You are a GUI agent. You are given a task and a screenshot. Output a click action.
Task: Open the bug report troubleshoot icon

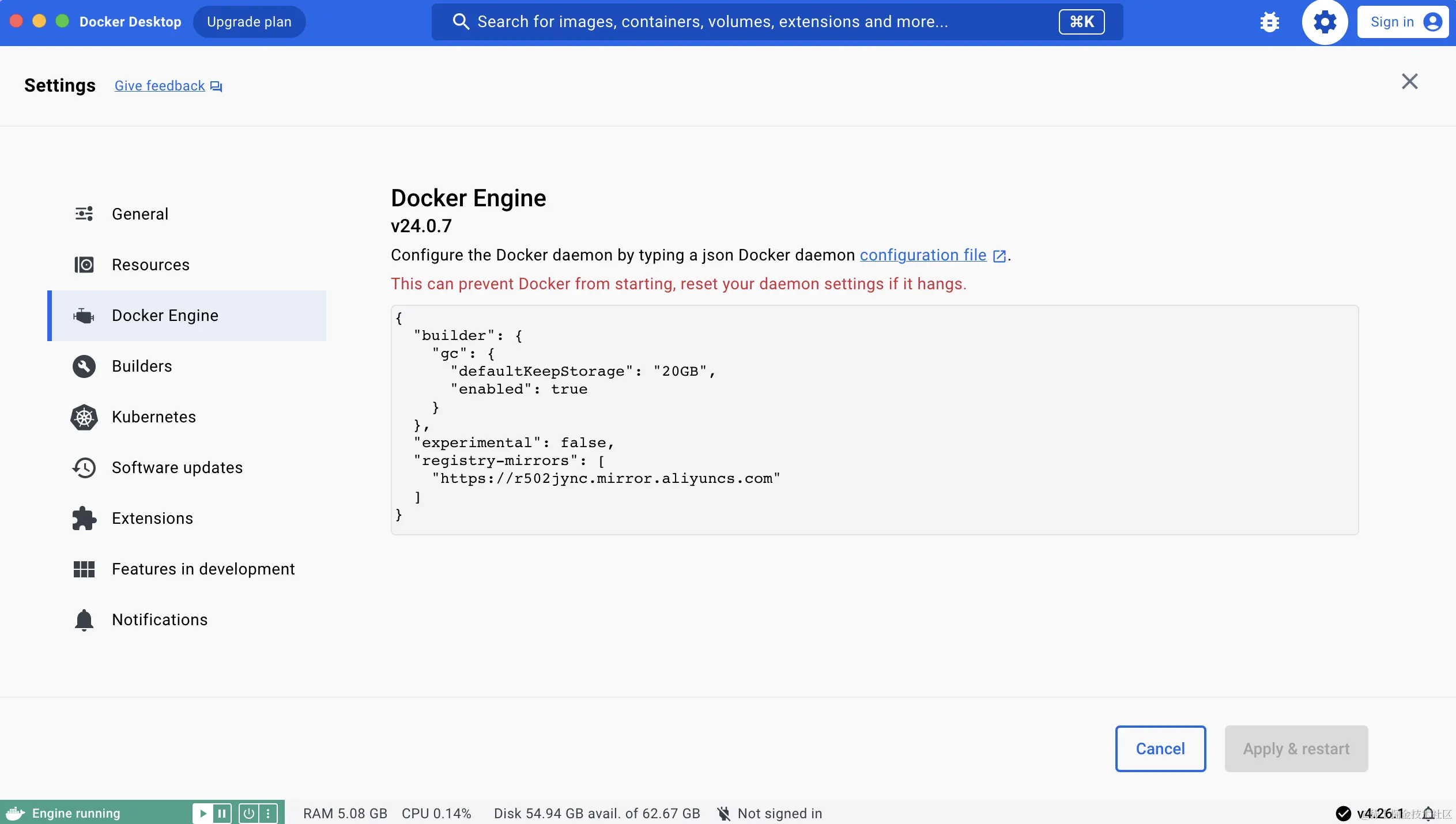click(x=1269, y=22)
